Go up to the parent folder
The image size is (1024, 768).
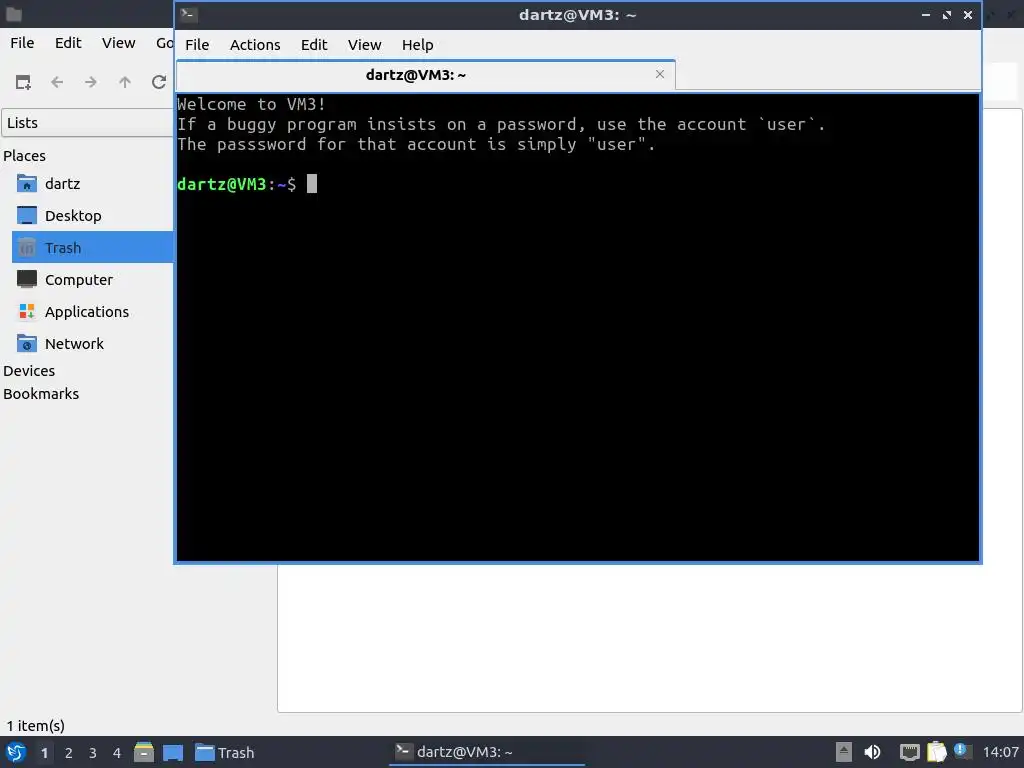(x=125, y=82)
